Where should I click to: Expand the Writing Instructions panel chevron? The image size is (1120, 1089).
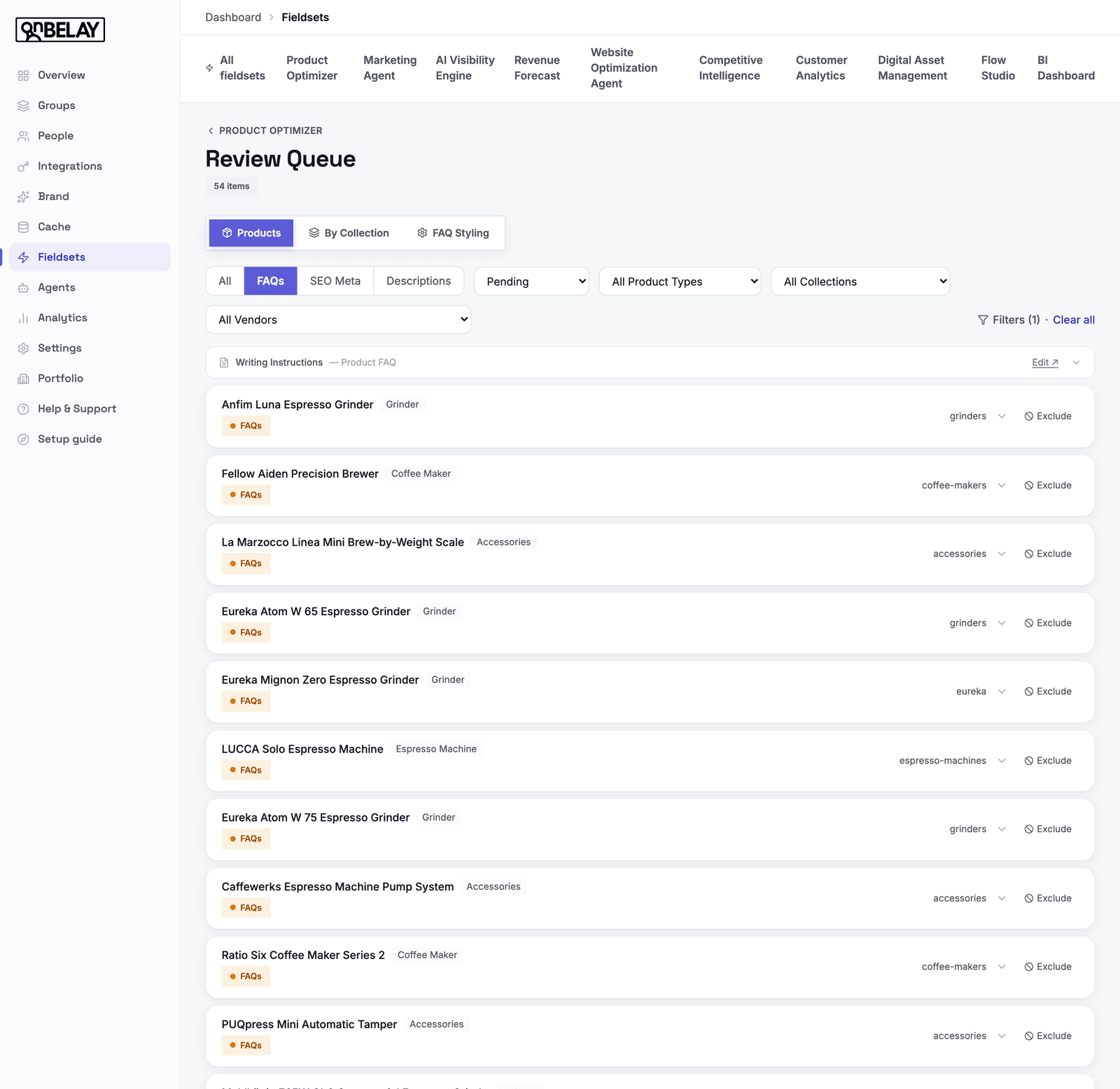coord(1077,363)
